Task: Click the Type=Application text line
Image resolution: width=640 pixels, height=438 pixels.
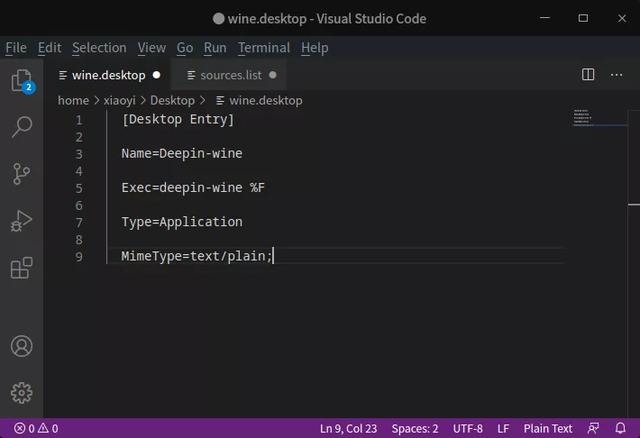Action: point(182,222)
